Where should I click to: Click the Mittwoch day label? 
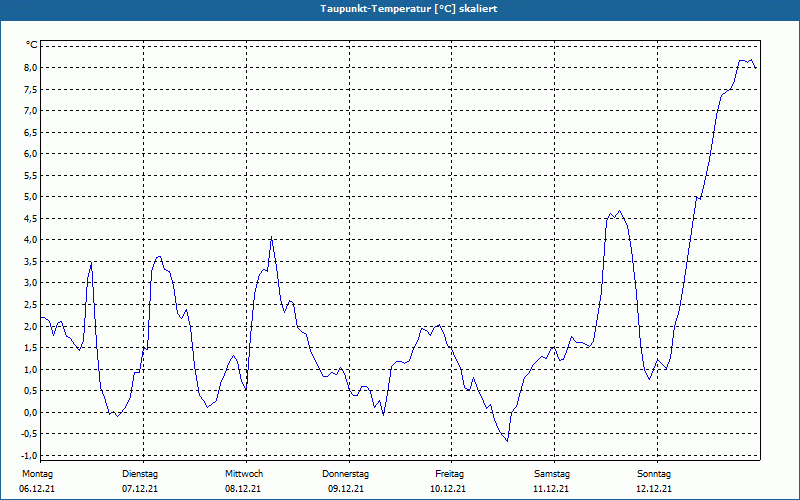(244, 474)
